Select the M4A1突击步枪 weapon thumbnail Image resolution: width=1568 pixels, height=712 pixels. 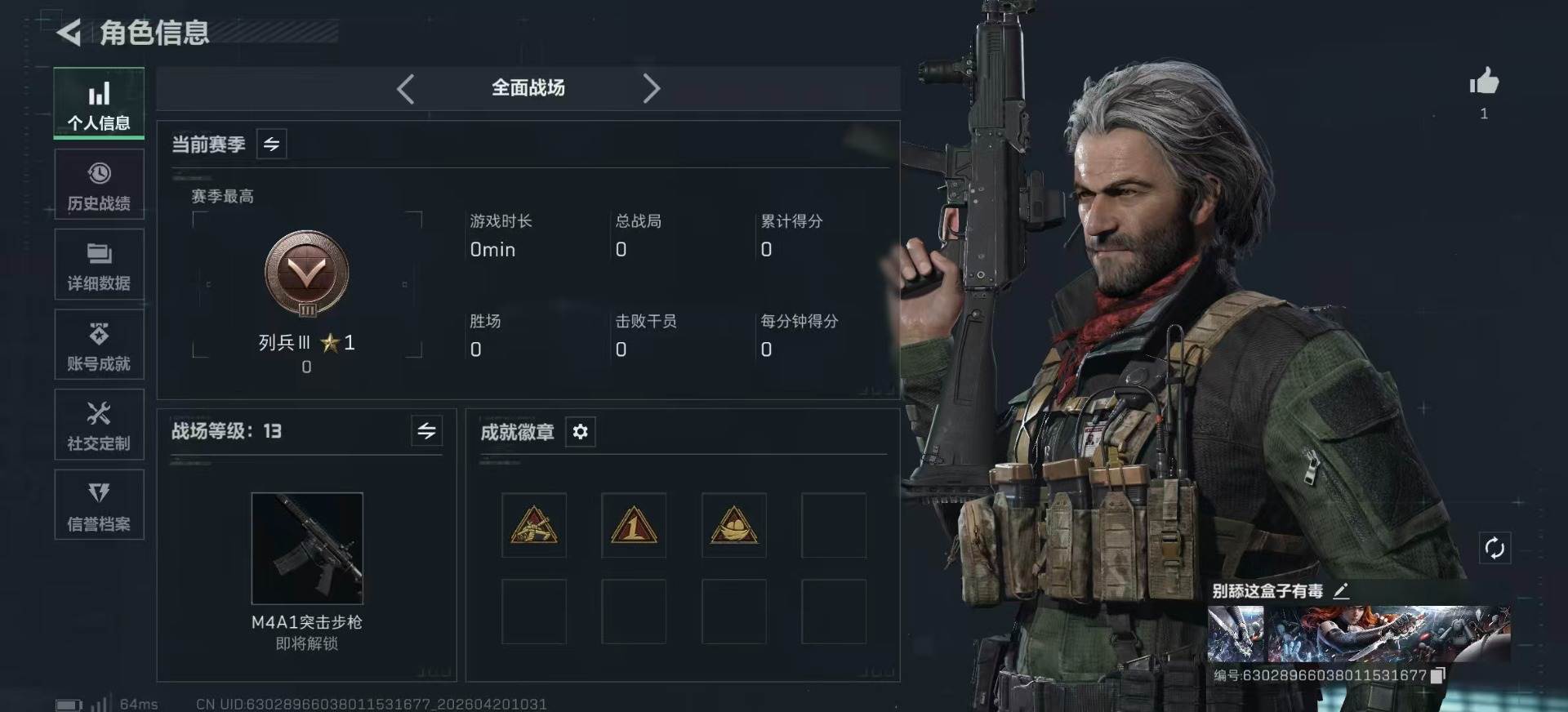pyautogui.click(x=307, y=548)
